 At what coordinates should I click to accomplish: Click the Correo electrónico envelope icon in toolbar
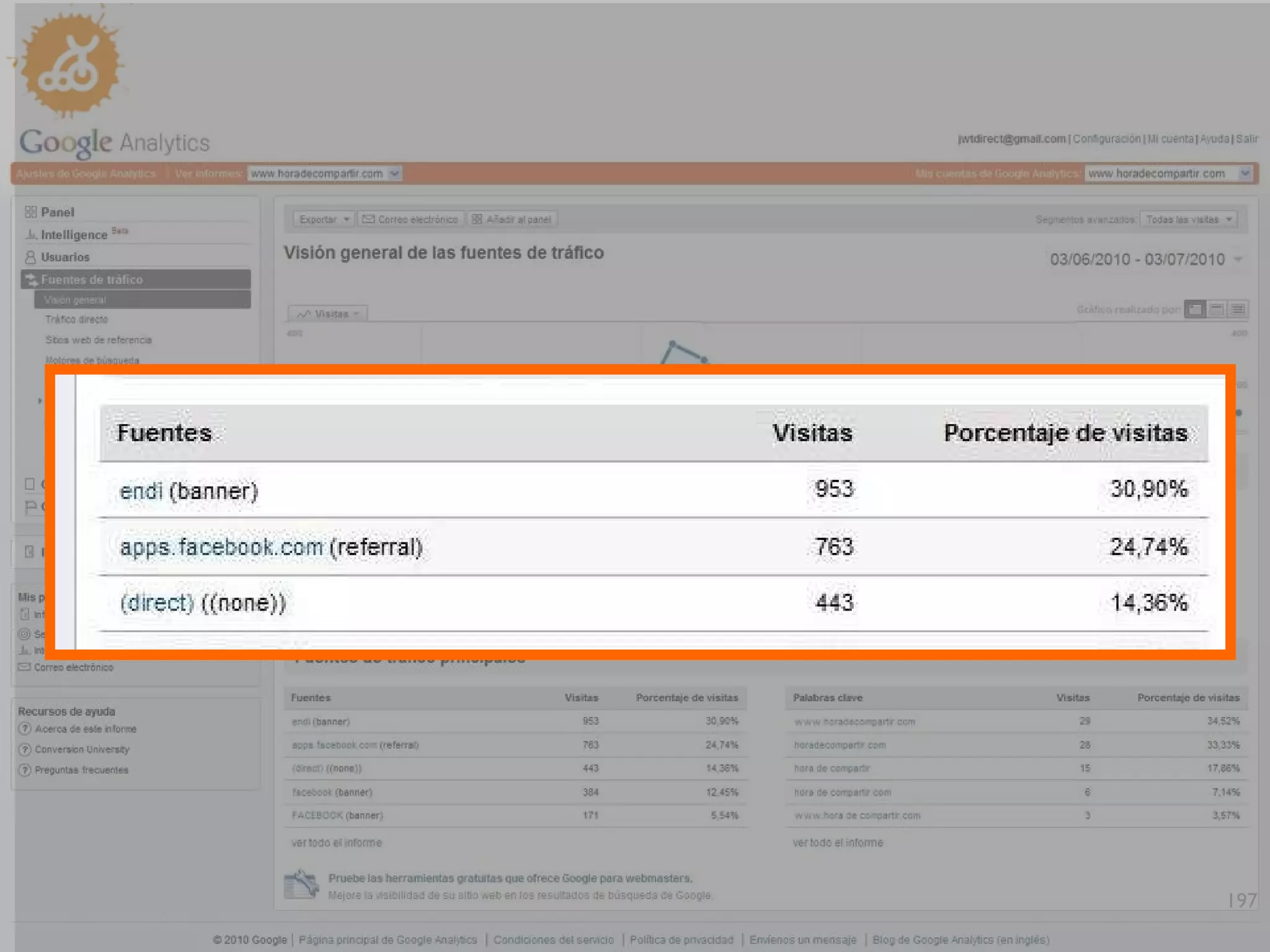click(x=368, y=219)
